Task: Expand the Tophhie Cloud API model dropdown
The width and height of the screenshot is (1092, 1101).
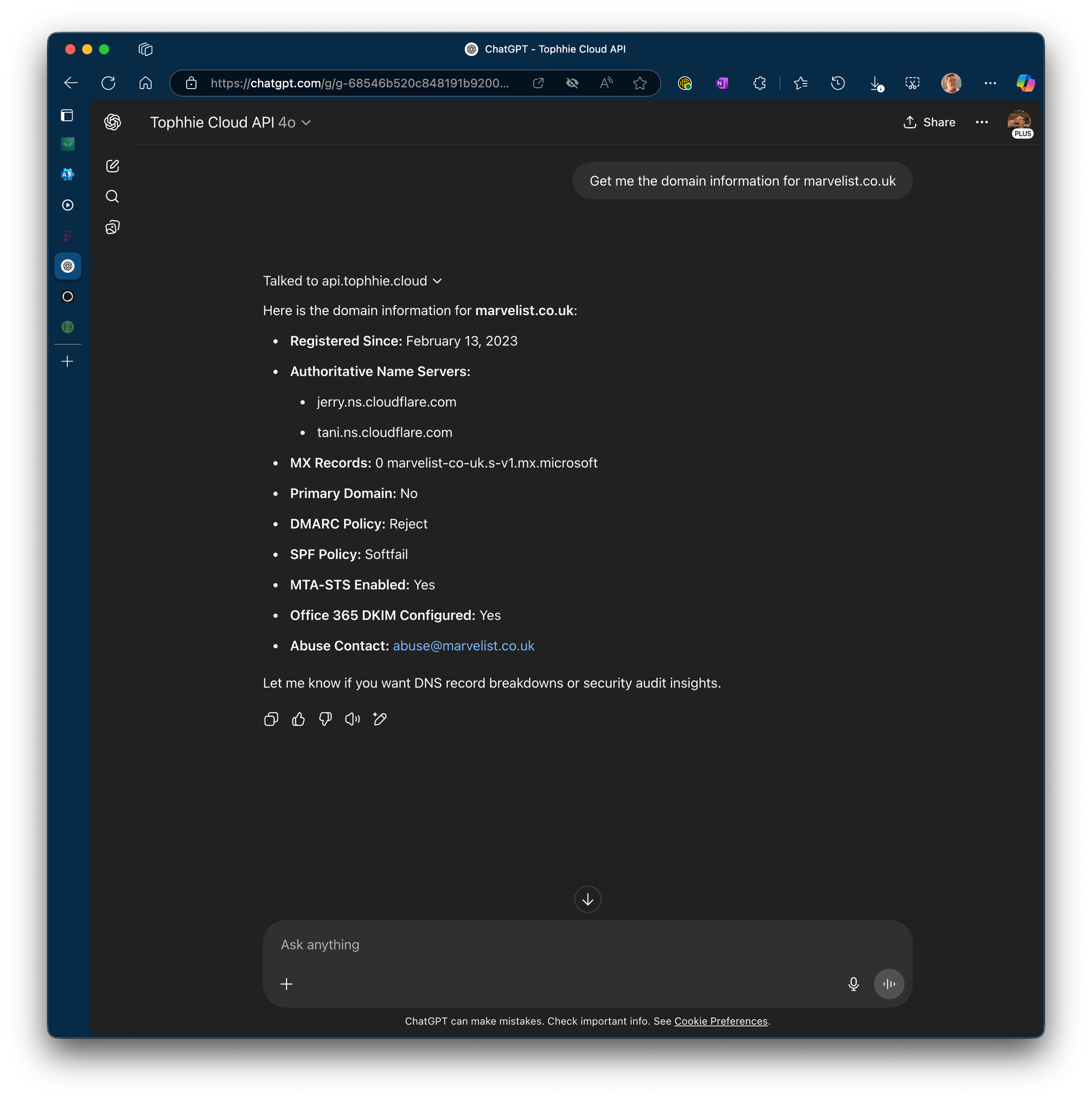Action: point(231,122)
